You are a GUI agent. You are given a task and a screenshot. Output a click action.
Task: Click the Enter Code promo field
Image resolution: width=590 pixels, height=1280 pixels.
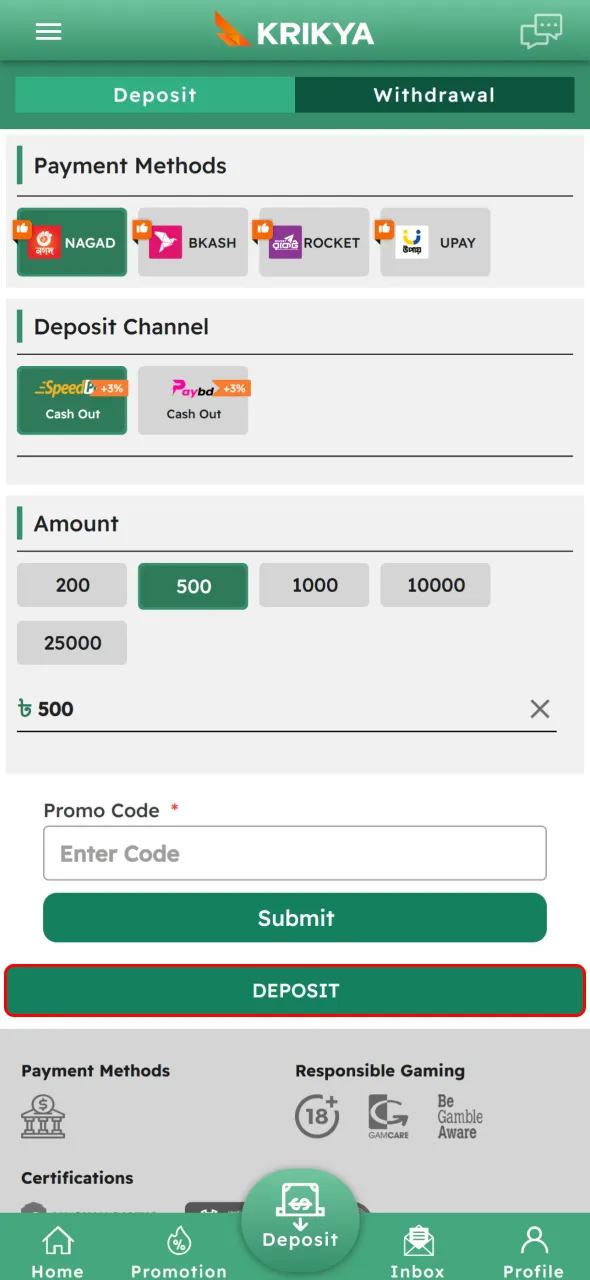[x=294, y=853]
